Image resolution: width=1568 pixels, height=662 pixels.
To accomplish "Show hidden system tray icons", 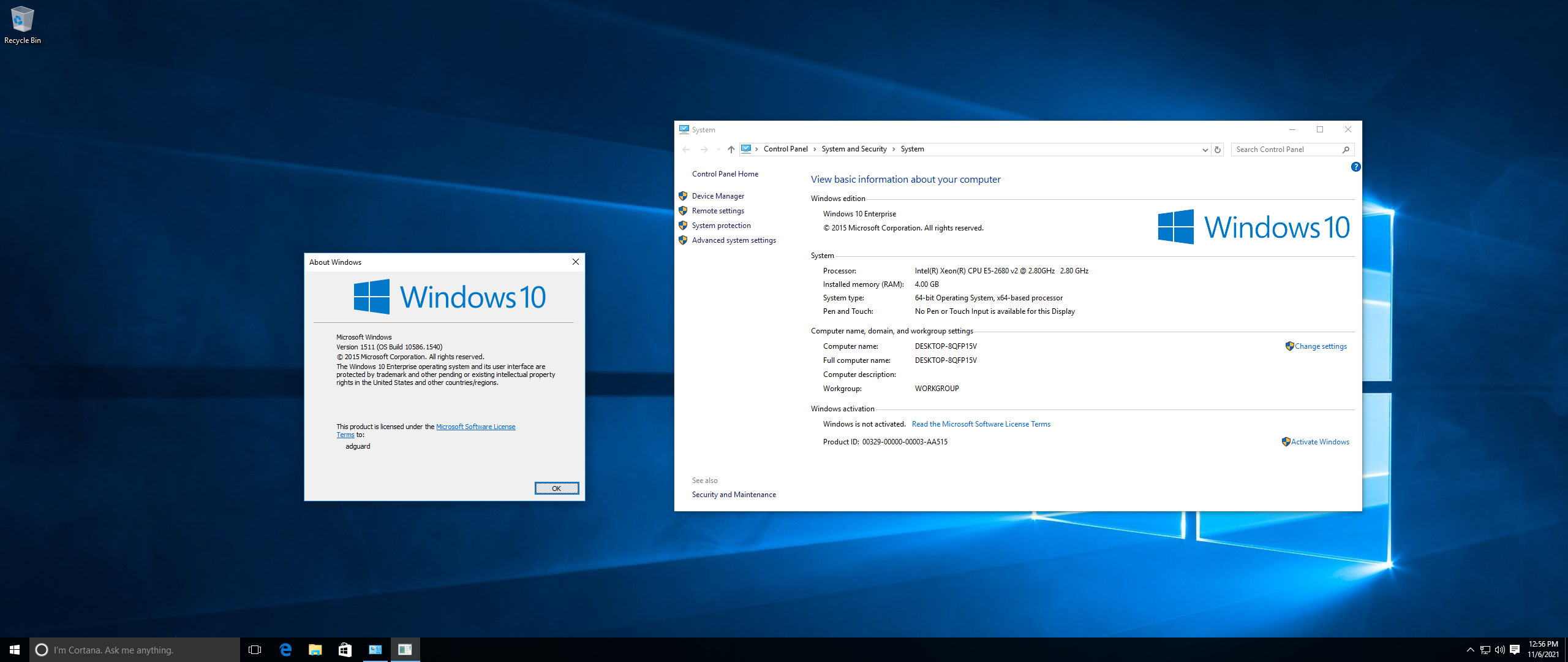I will [1470, 650].
